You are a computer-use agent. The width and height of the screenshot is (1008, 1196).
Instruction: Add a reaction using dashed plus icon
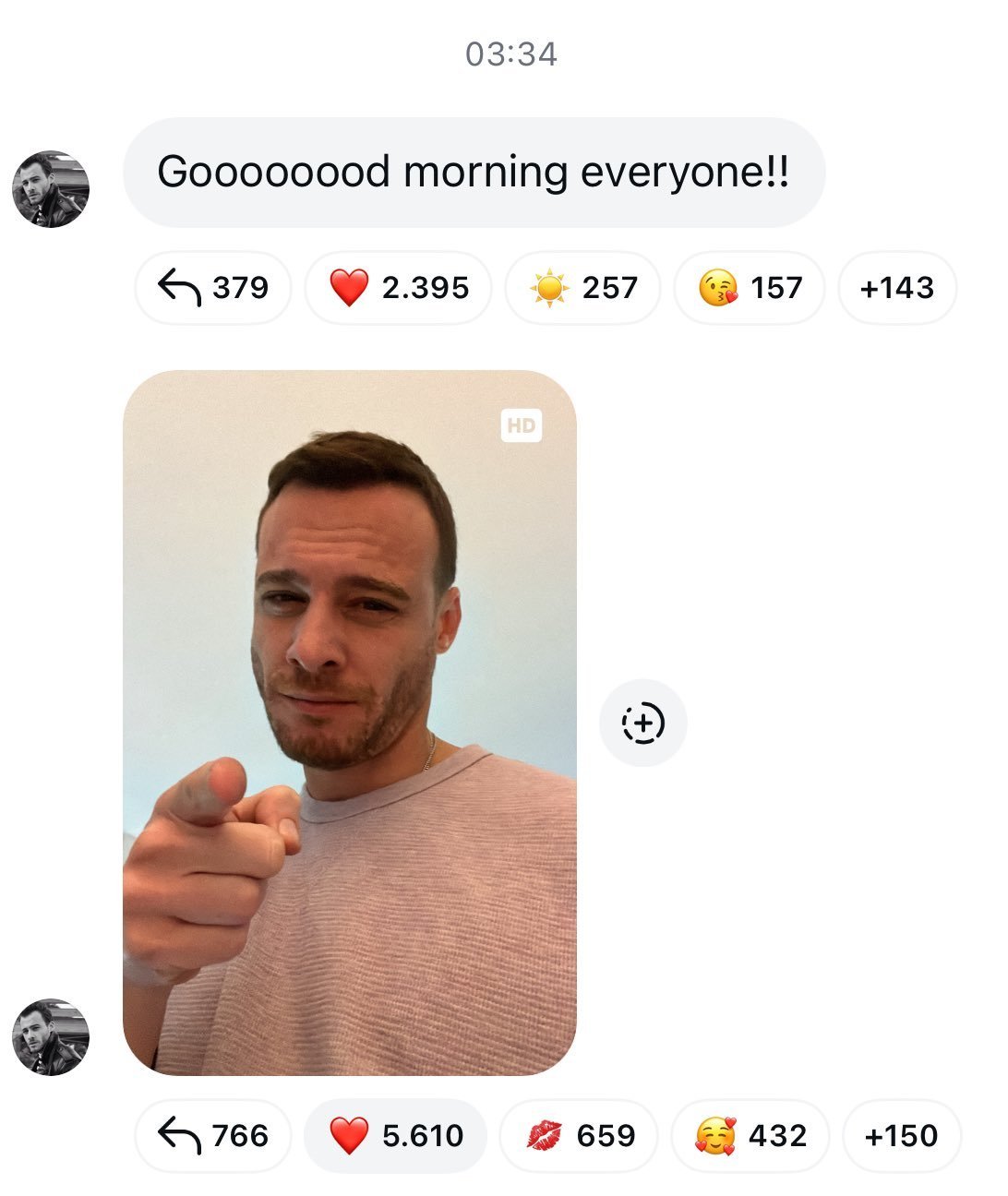click(643, 723)
